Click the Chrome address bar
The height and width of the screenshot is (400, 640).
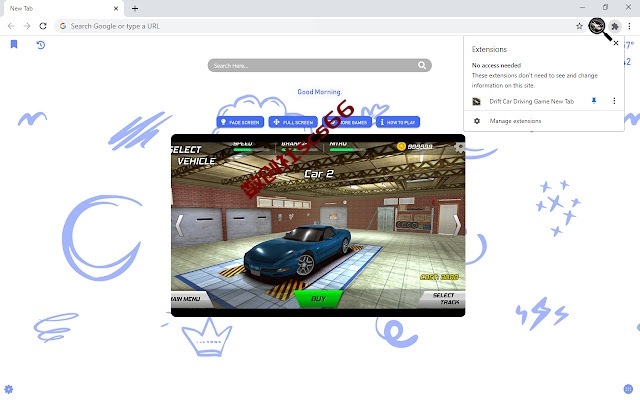pos(319,26)
